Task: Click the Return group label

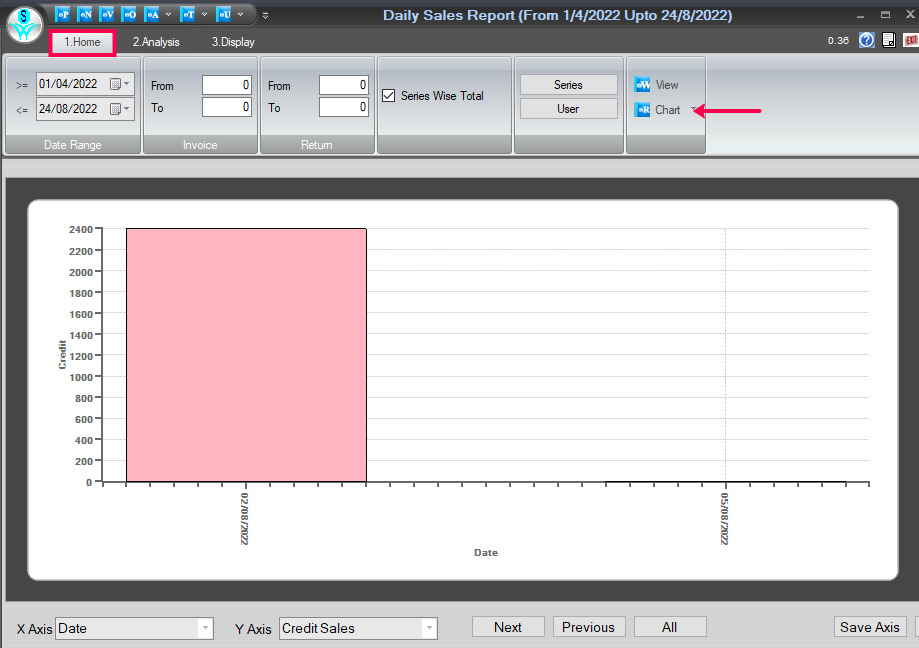Action: (316, 145)
